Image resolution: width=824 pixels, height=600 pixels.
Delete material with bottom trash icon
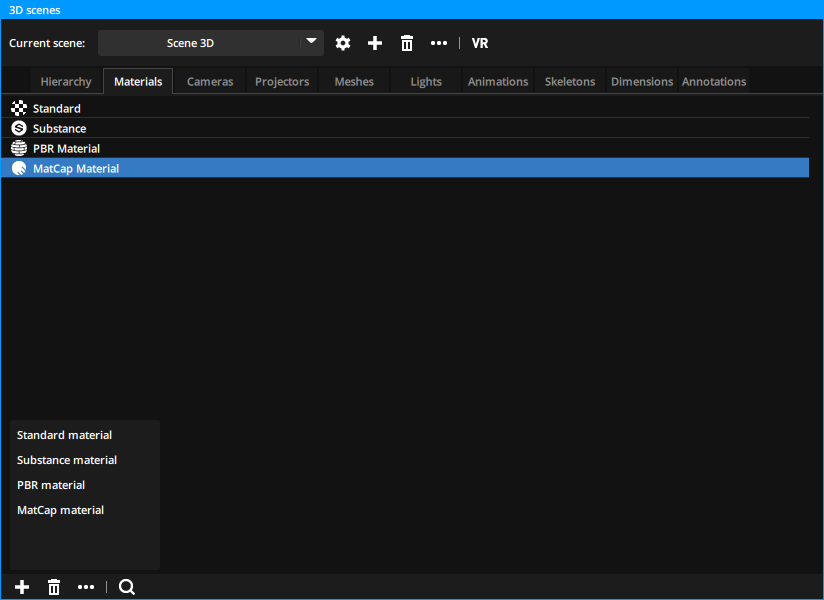click(x=54, y=587)
